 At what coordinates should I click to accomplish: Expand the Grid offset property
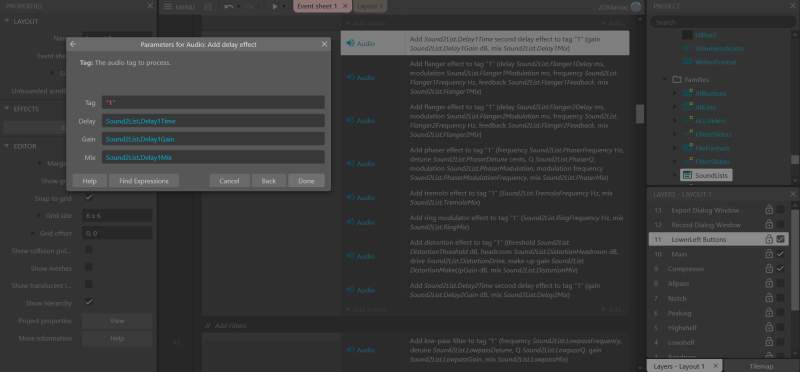coord(34,233)
